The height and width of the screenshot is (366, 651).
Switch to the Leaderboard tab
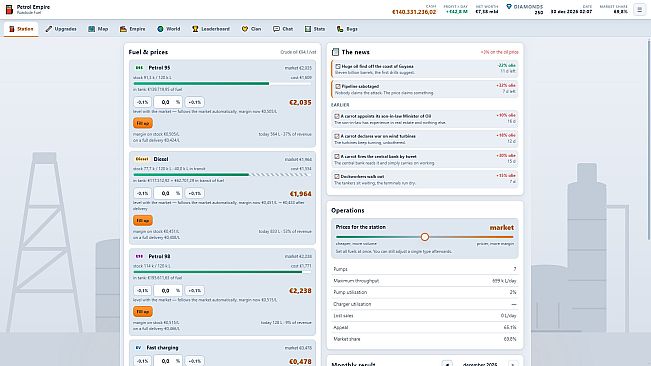pyautogui.click(x=210, y=29)
